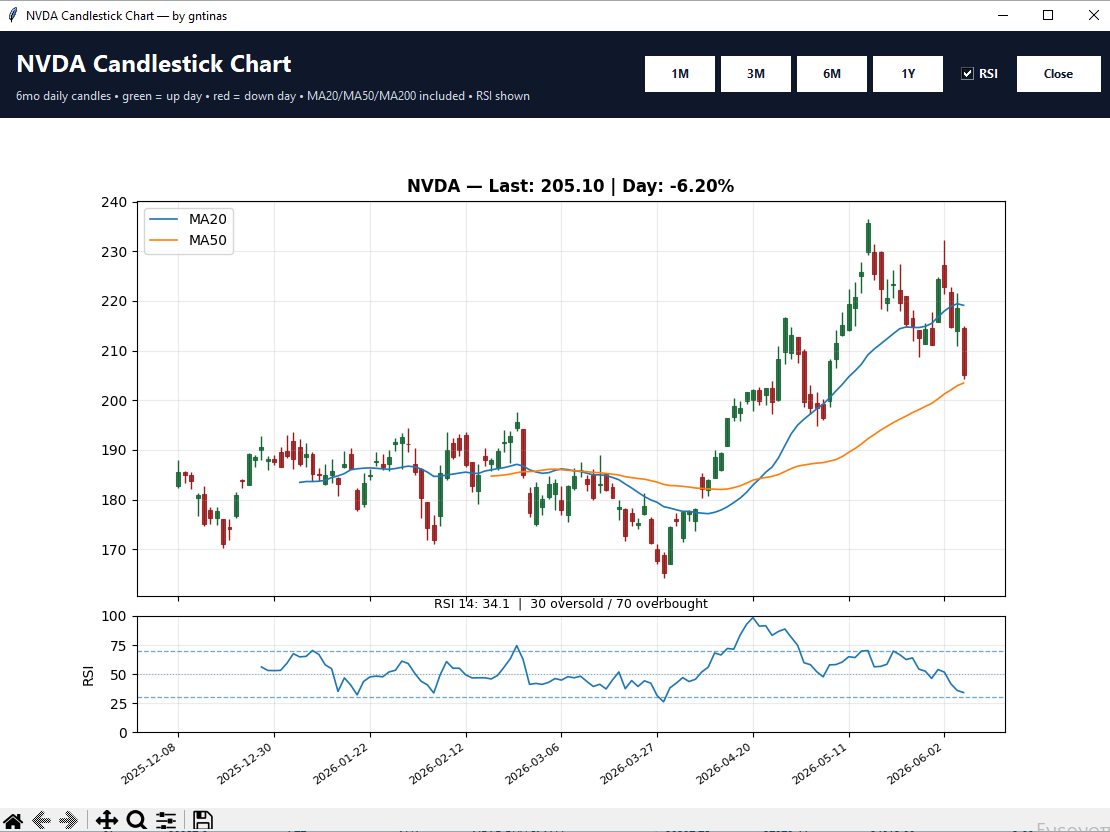This screenshot has height=832, width=1110.
Task: Click the matplotlib Home reset view icon
Action: click(13, 820)
